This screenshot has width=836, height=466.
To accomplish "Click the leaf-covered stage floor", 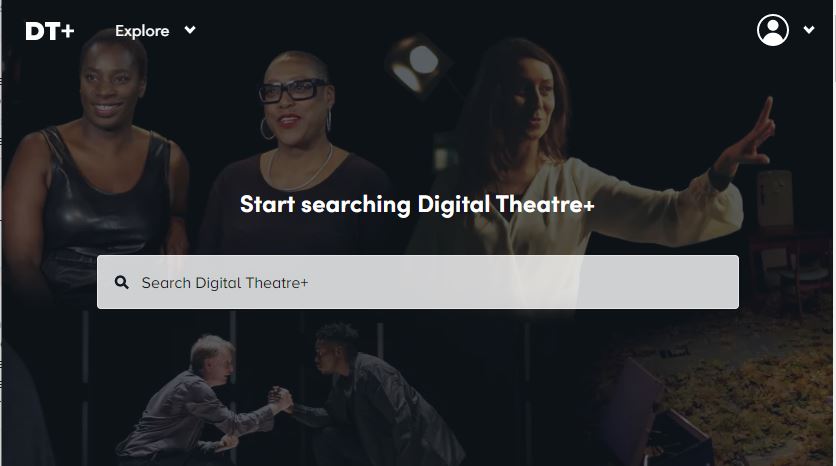I will 746,384.
